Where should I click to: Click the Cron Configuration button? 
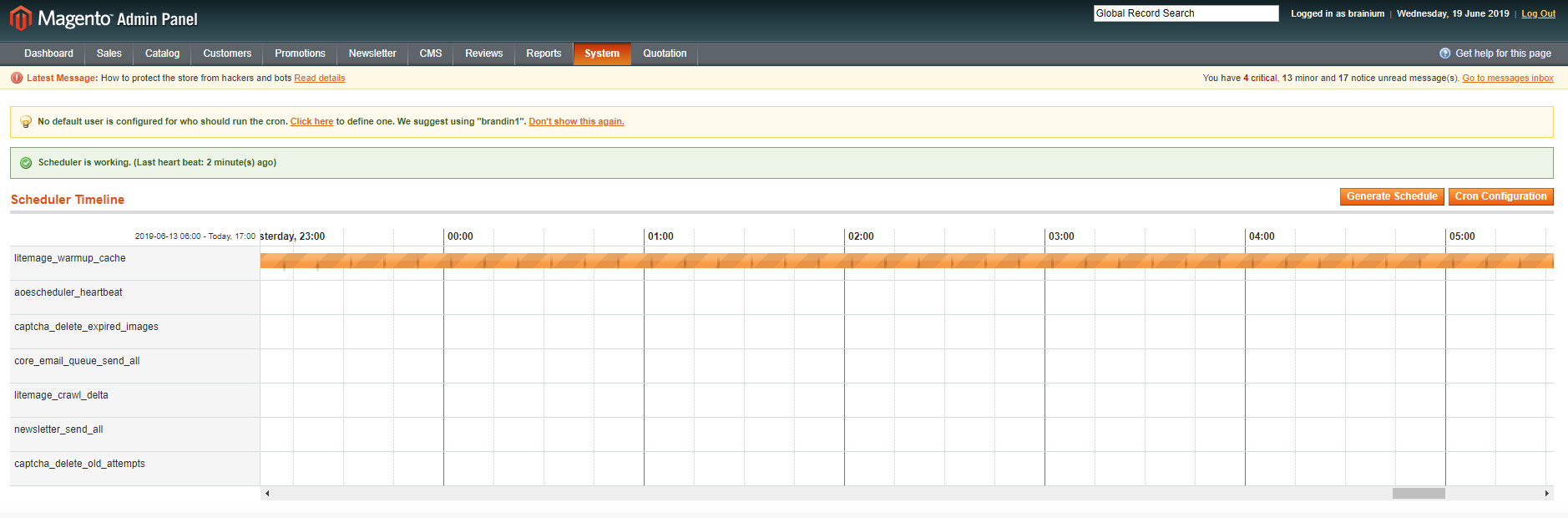point(1500,196)
